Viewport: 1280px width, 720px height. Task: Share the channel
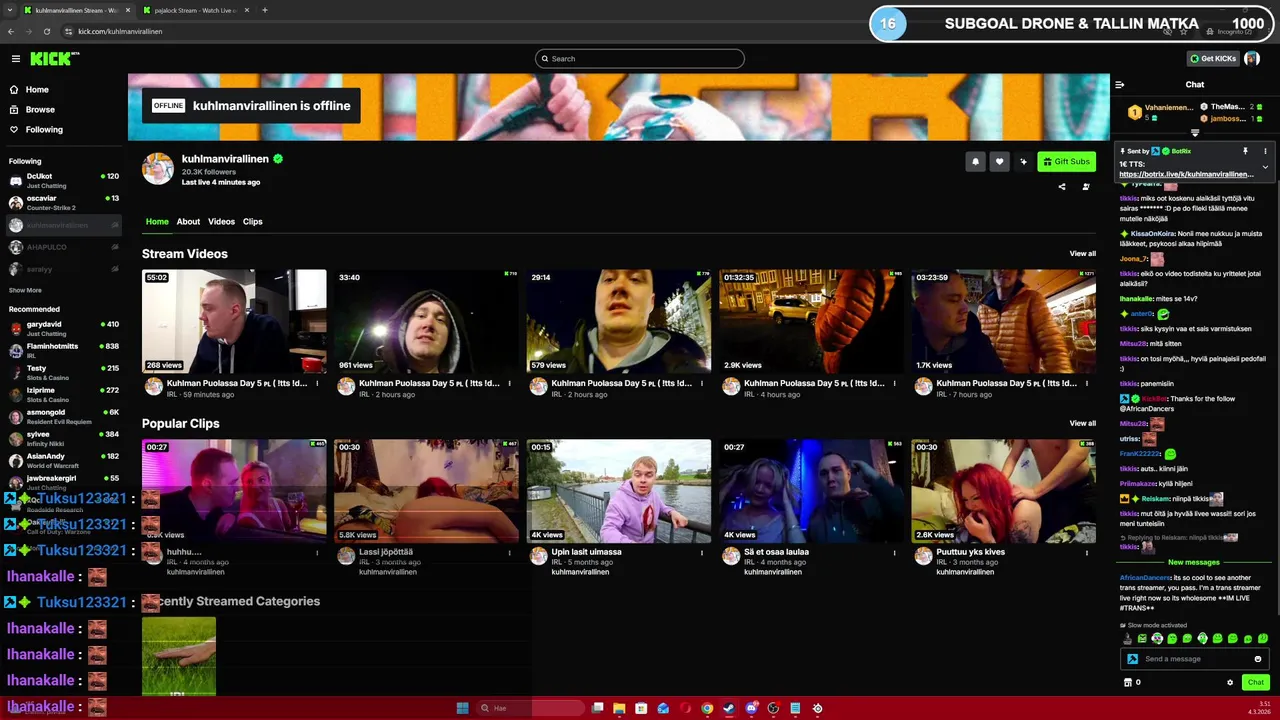click(1062, 186)
